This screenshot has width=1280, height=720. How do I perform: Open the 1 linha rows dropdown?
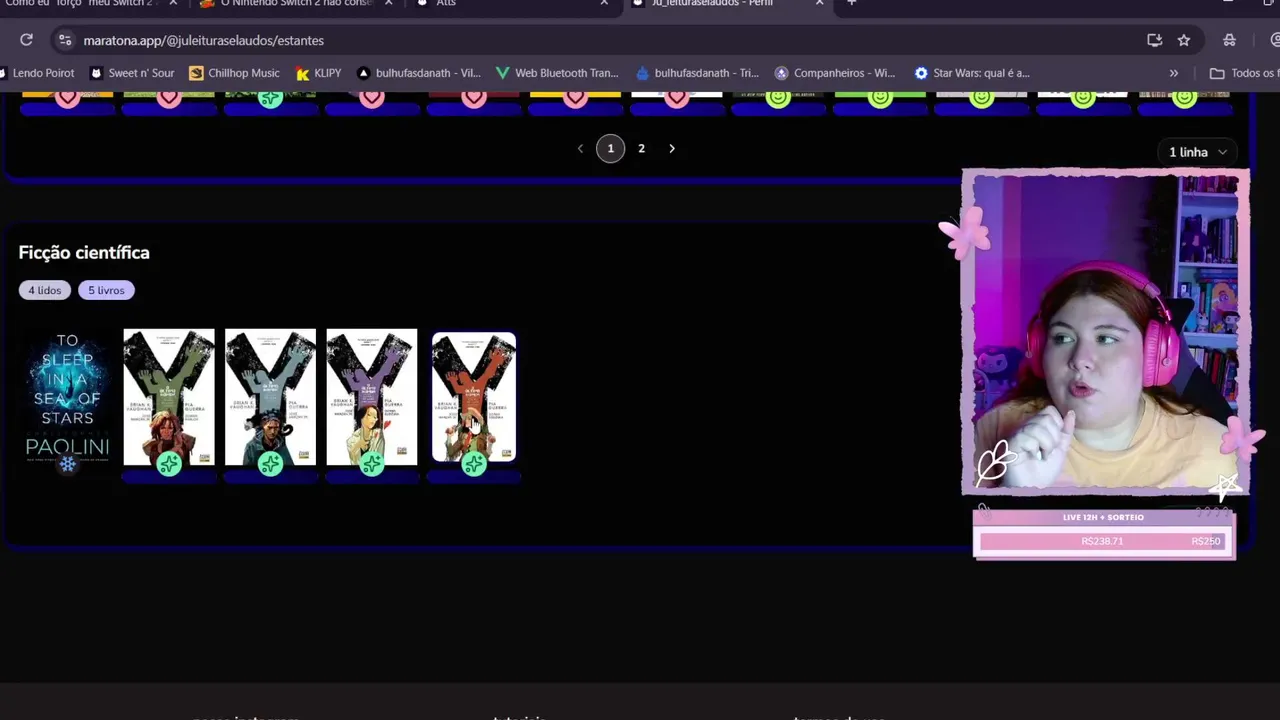[x=1198, y=152]
